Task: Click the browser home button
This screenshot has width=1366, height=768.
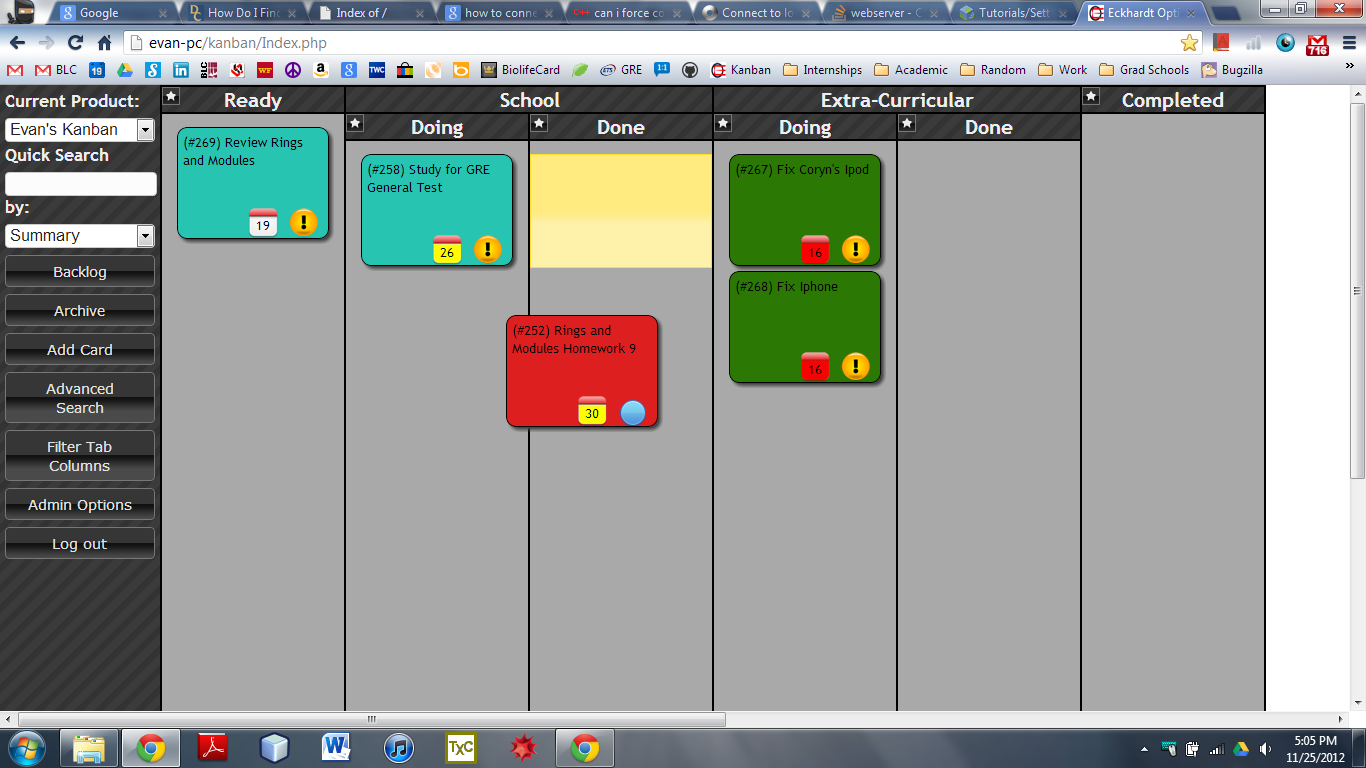Action: 104,43
